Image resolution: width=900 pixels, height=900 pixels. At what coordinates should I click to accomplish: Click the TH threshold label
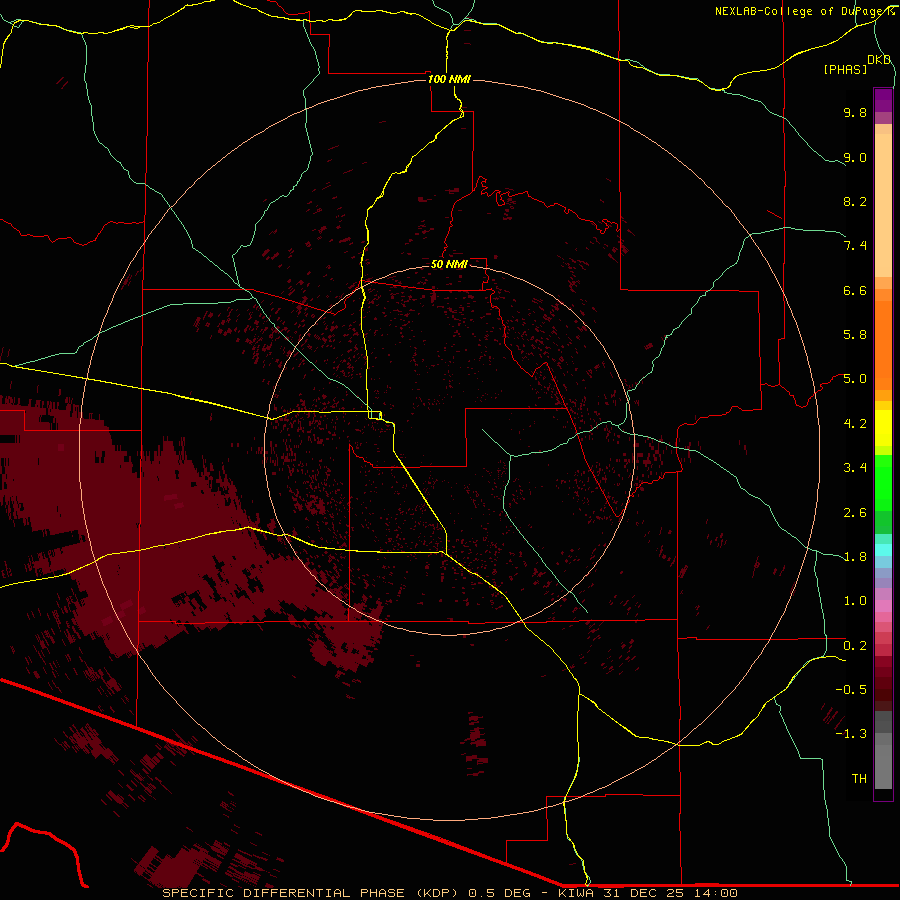[859, 779]
